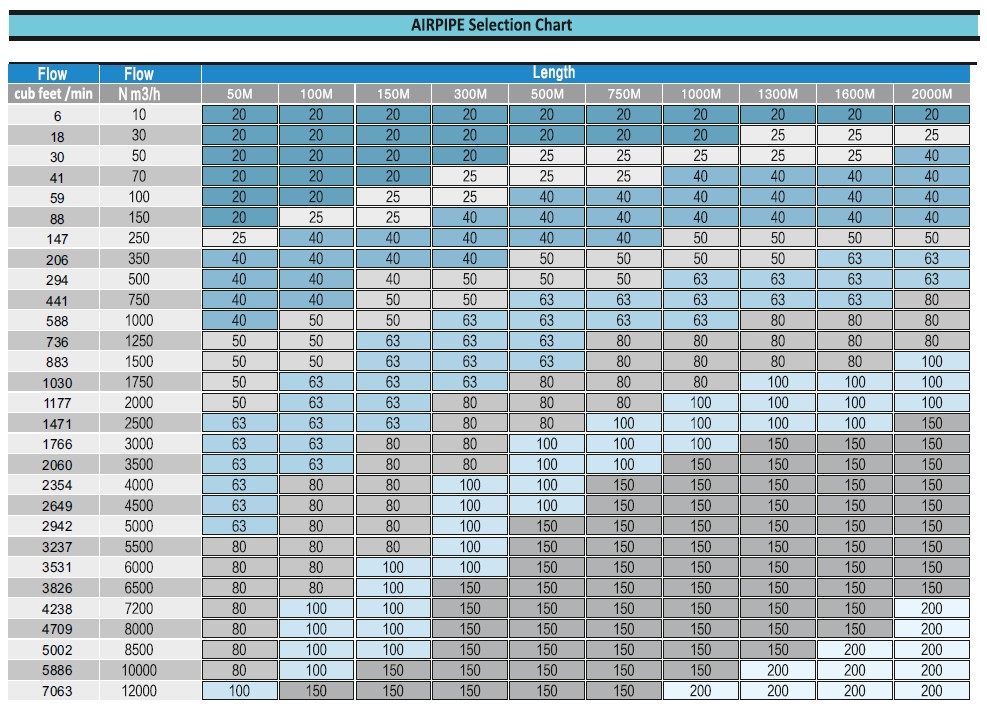Image resolution: width=987 pixels, height=707 pixels.
Task: Select the 150M cell in the 3531 cfm row
Action: (393, 567)
